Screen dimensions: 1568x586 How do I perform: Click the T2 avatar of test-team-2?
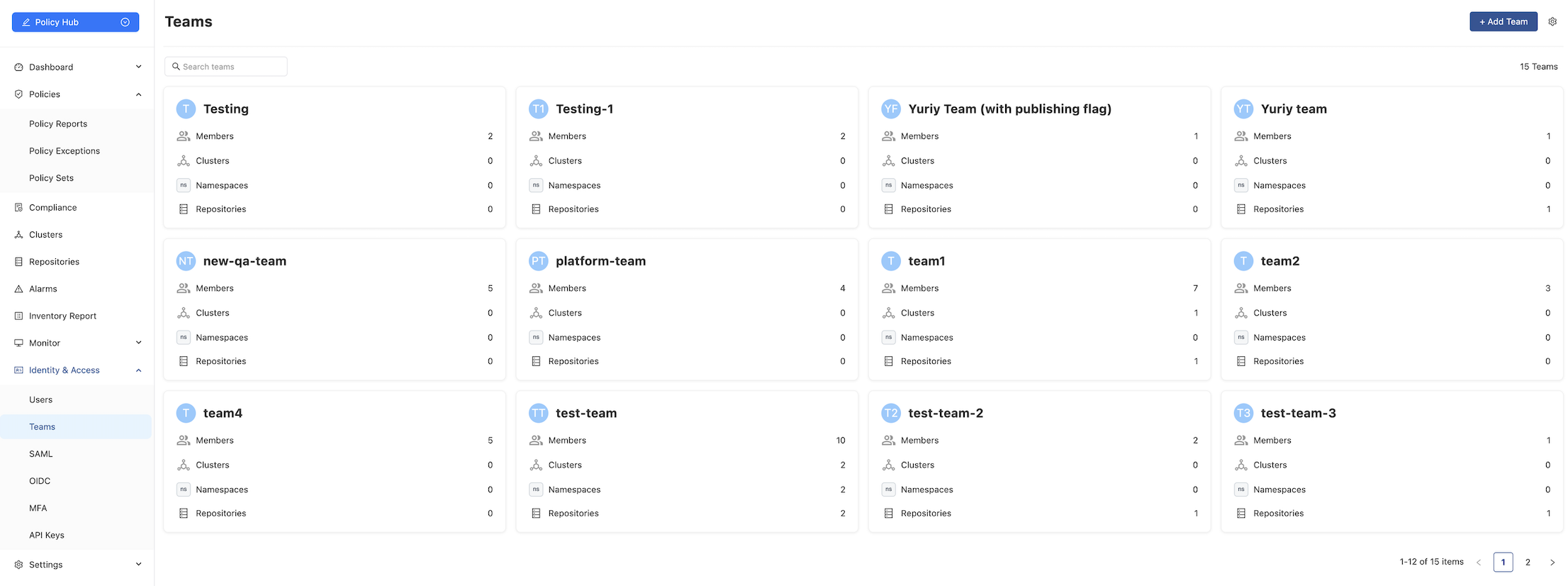click(891, 413)
